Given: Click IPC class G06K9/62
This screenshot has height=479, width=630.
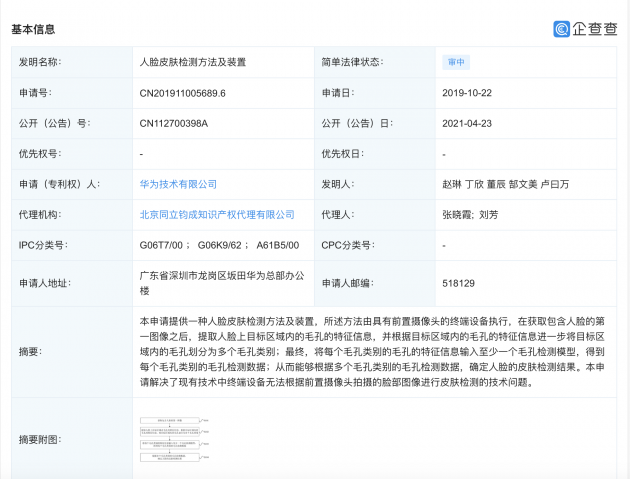Looking at the screenshot, I should [x=220, y=246].
